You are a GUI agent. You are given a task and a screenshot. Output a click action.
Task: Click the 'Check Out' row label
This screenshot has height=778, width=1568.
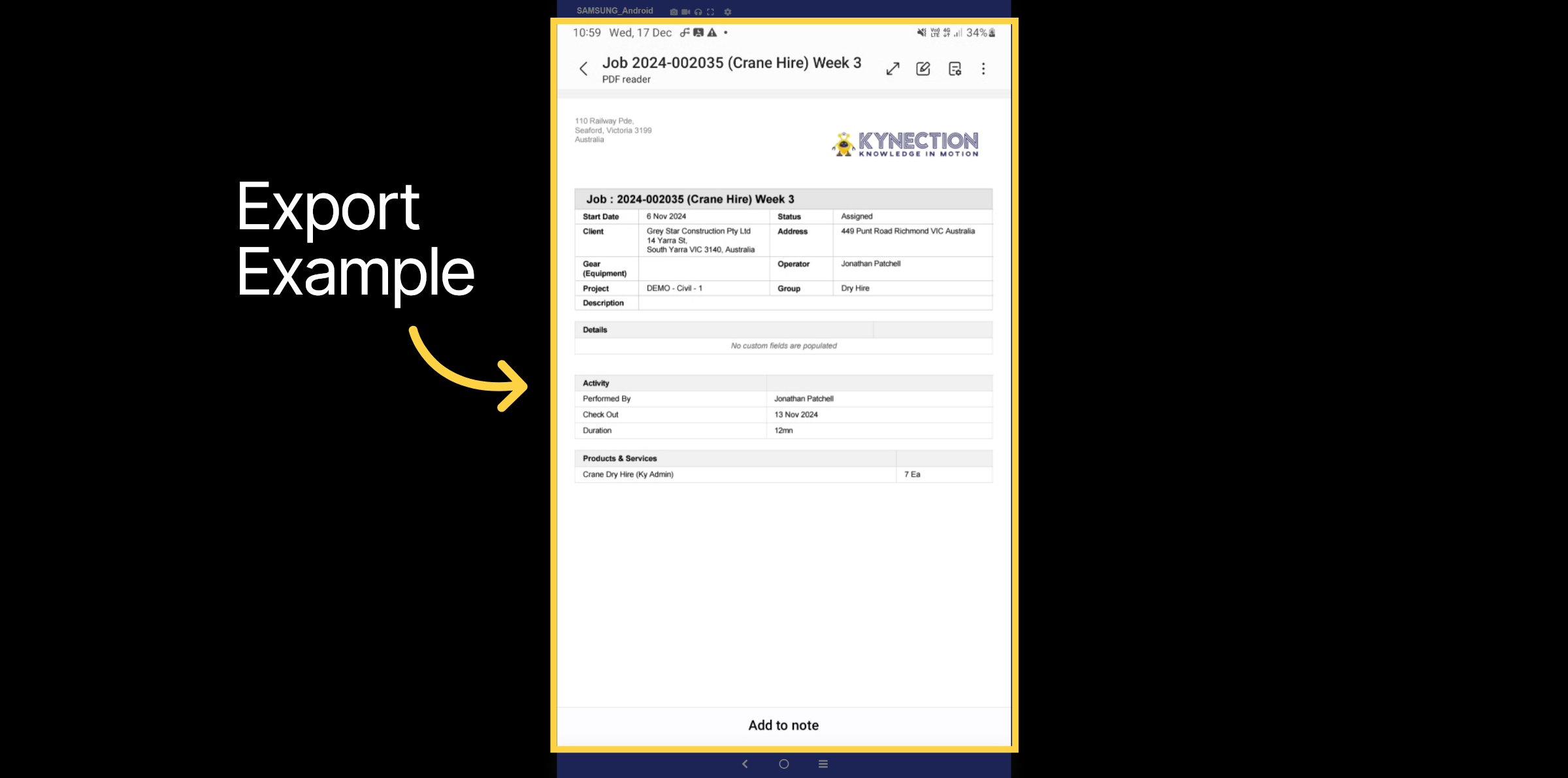coord(600,415)
